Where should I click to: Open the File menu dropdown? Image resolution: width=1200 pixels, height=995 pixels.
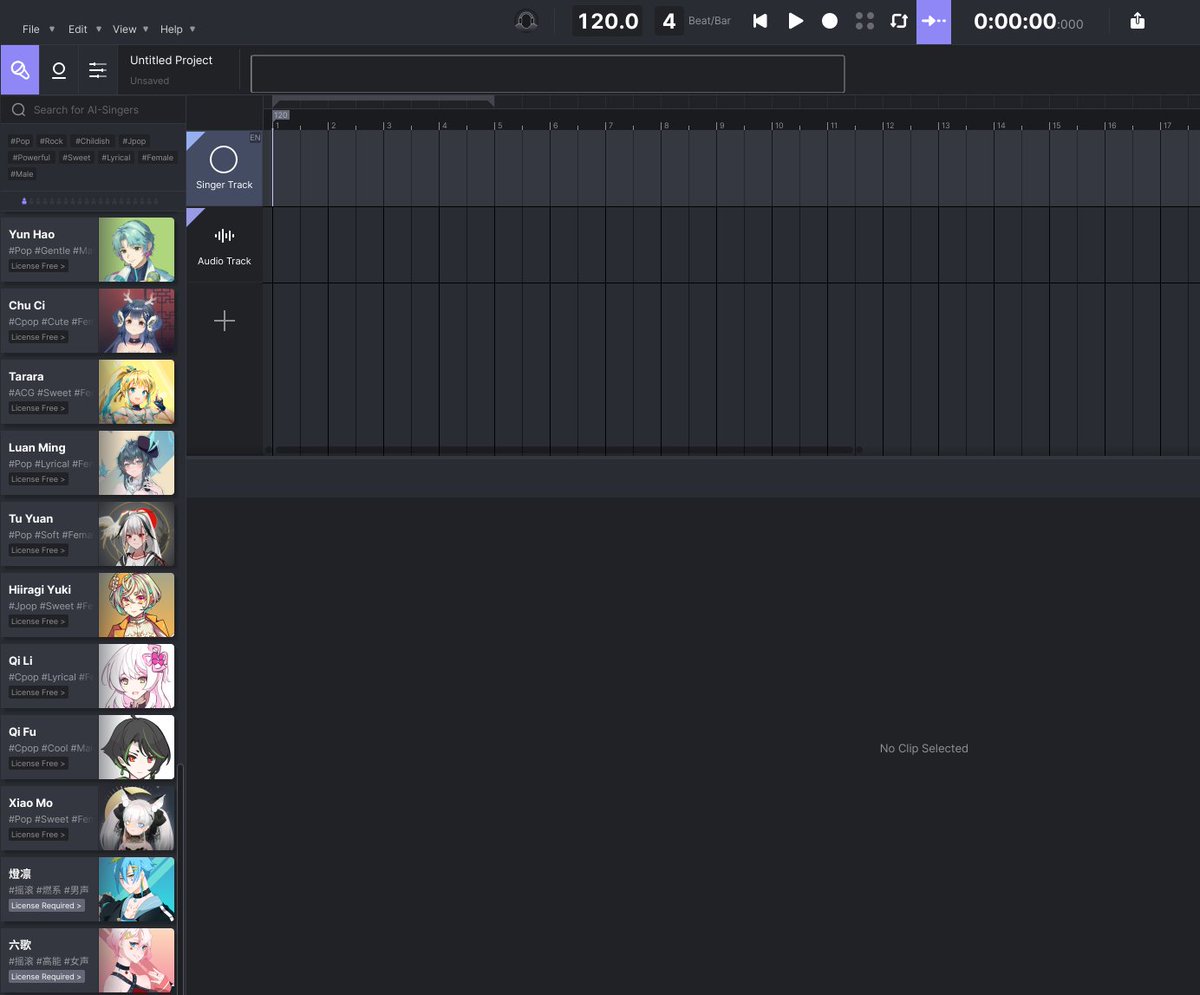(x=30, y=29)
